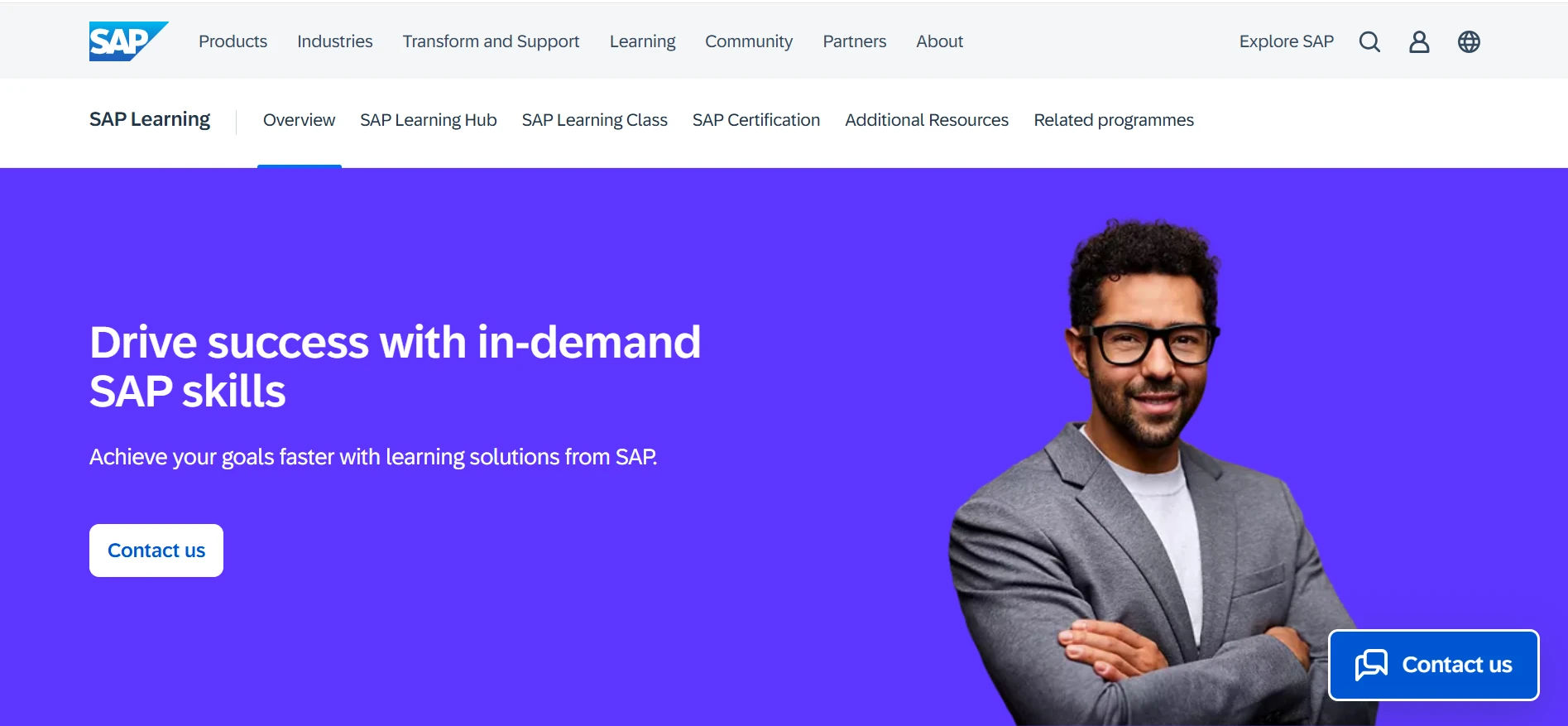The width and height of the screenshot is (1568, 726).
Task: Select the Overview tab
Action: (x=299, y=120)
